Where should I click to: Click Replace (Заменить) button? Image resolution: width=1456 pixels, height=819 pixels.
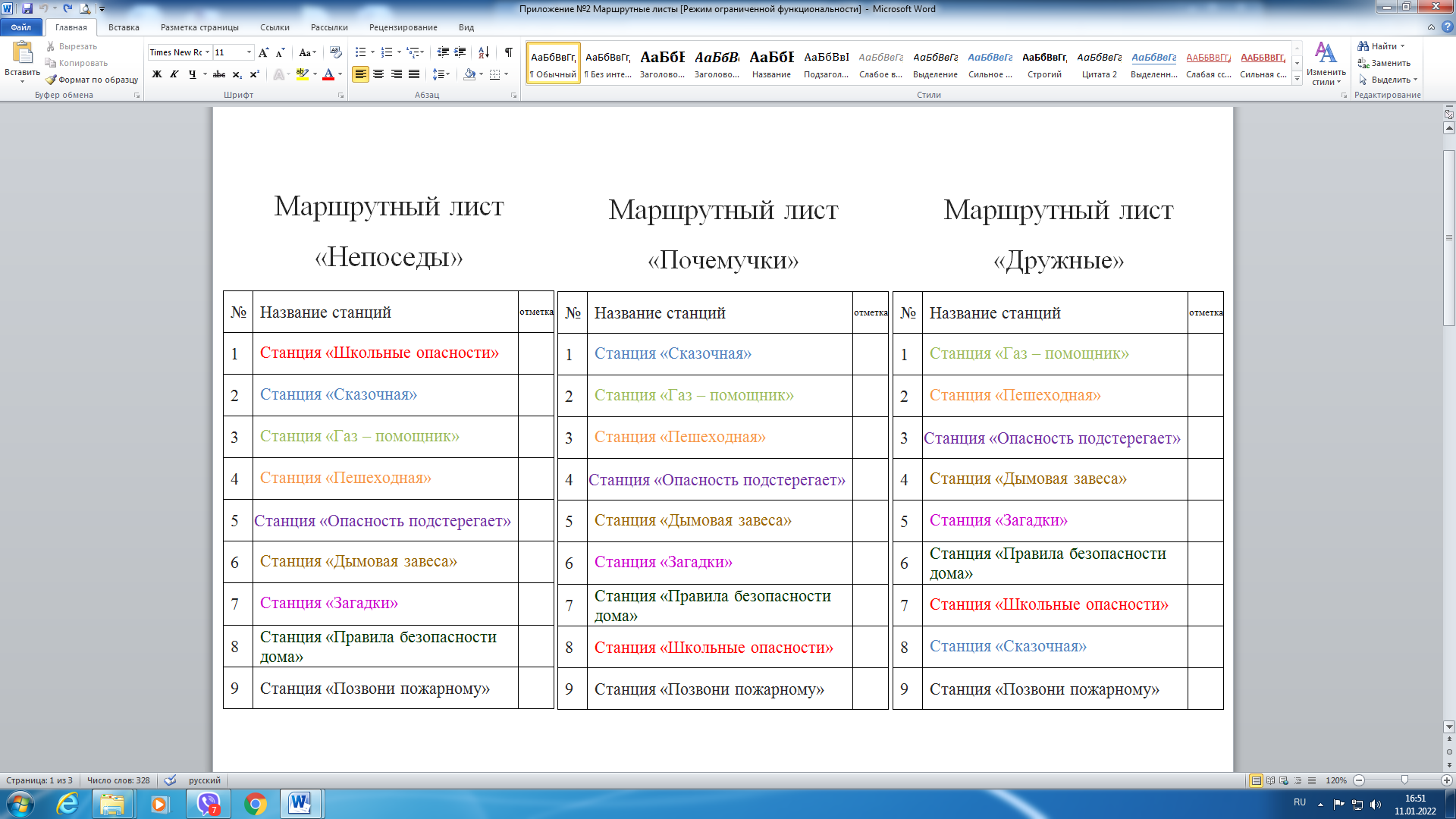1384,63
